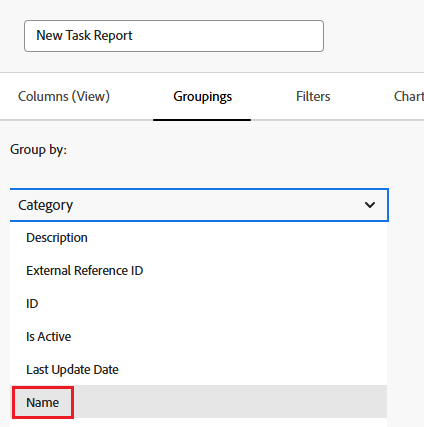Pick External Reference ID option
Image resolution: width=424 pixels, height=427 pixels.
(199, 271)
